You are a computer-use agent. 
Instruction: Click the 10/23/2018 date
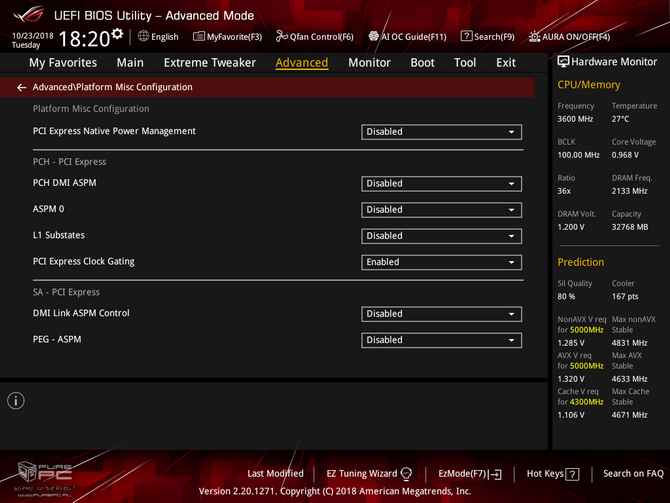[32, 35]
